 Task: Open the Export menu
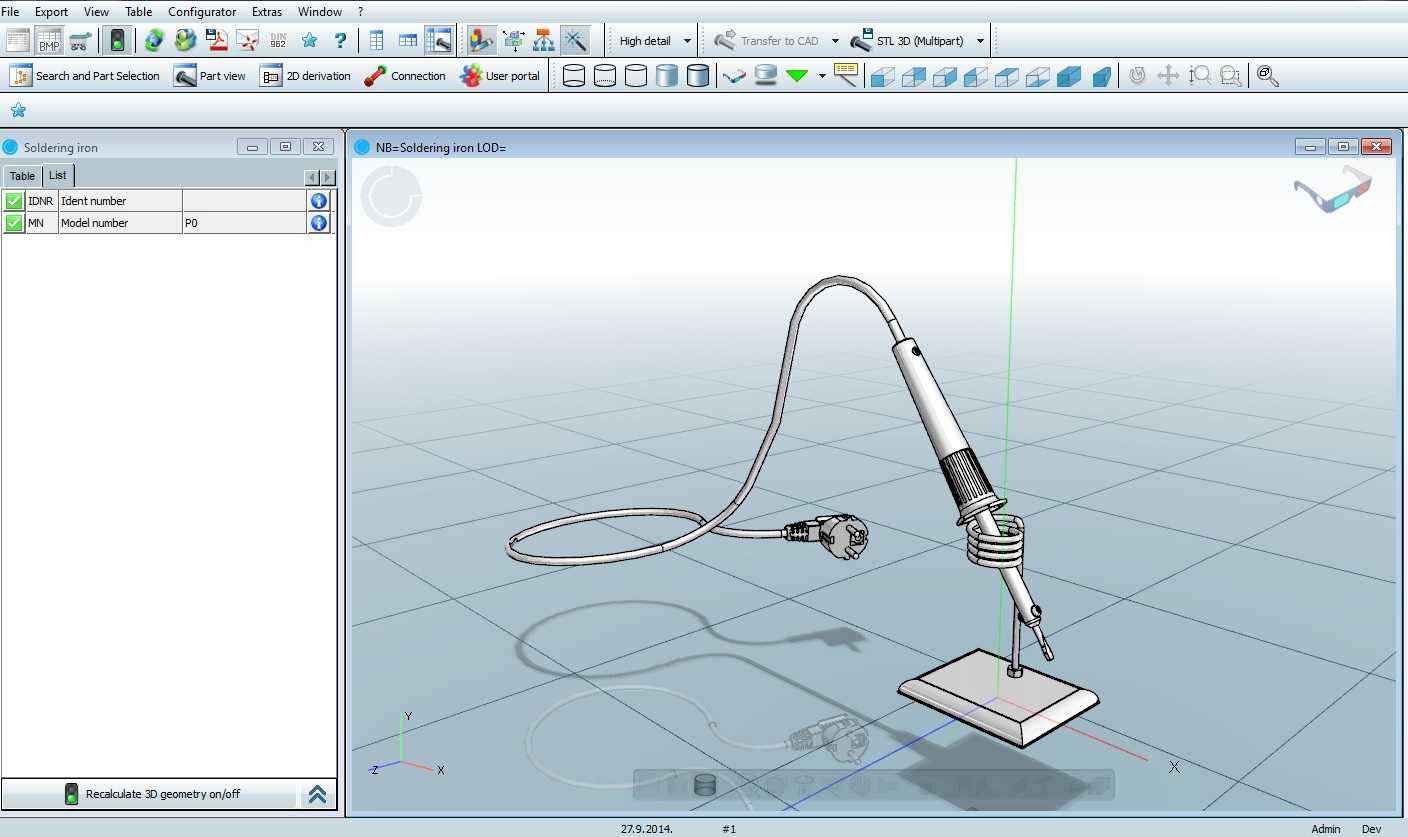51,12
